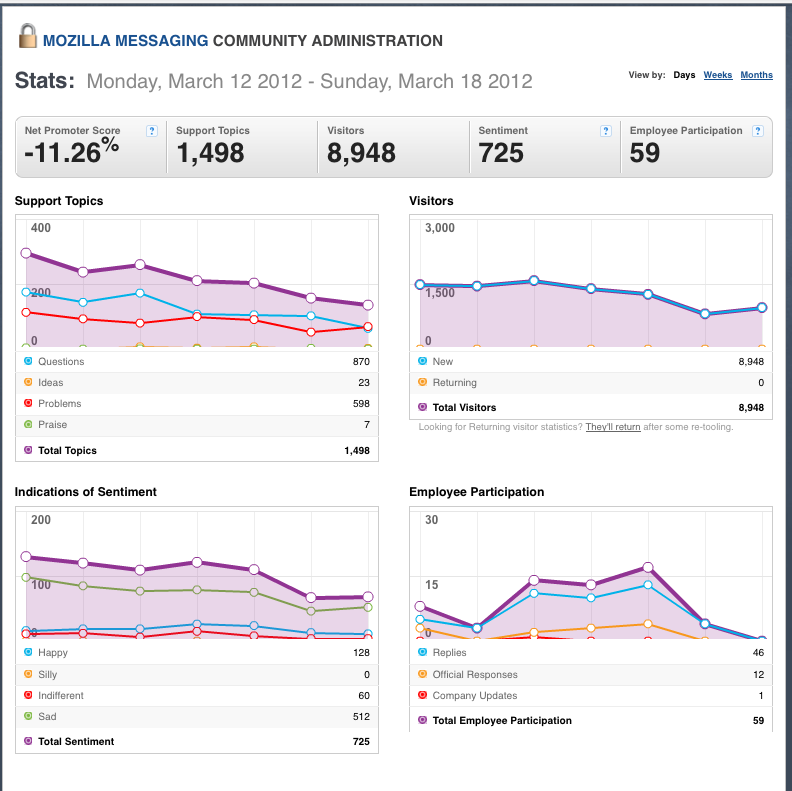The image size is (792, 791).
Task: Click the Official Responses orange legend marker
Action: 422,674
